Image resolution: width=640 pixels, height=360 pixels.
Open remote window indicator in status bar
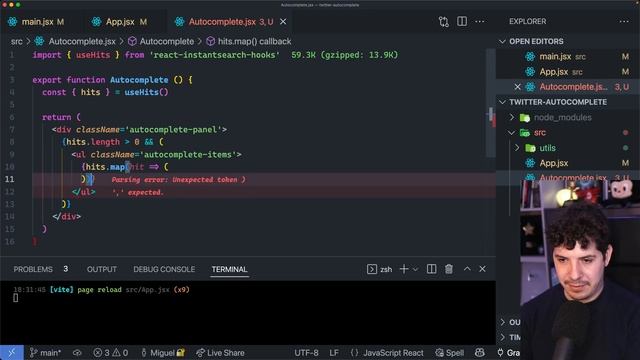tap(12, 353)
